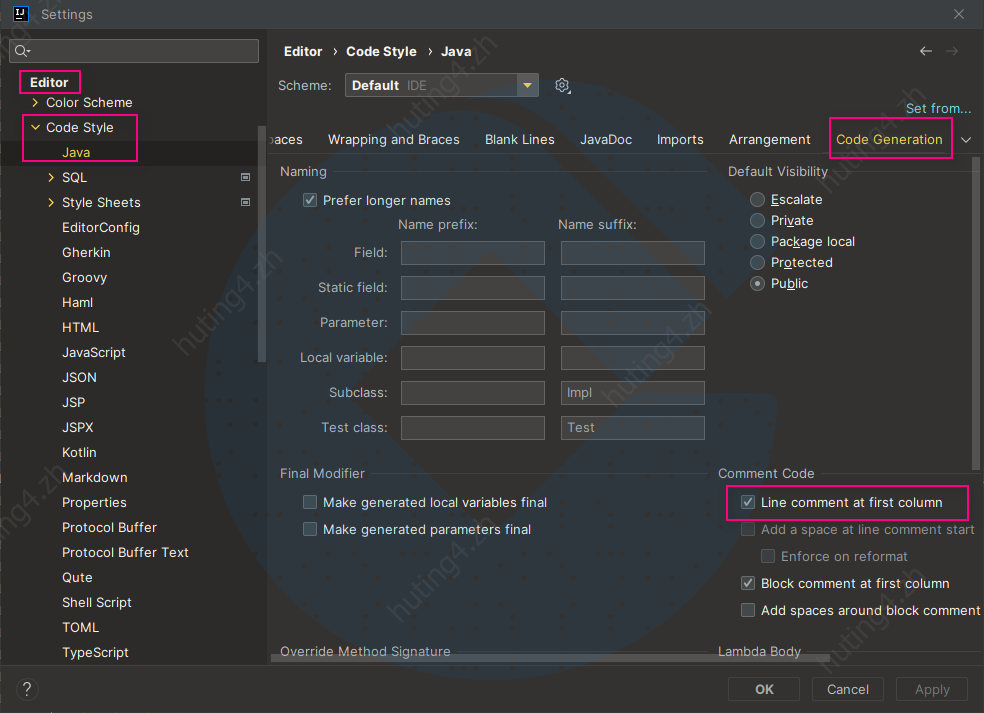Select the Protected visibility radio button
This screenshot has width=984, height=713.
click(x=757, y=262)
